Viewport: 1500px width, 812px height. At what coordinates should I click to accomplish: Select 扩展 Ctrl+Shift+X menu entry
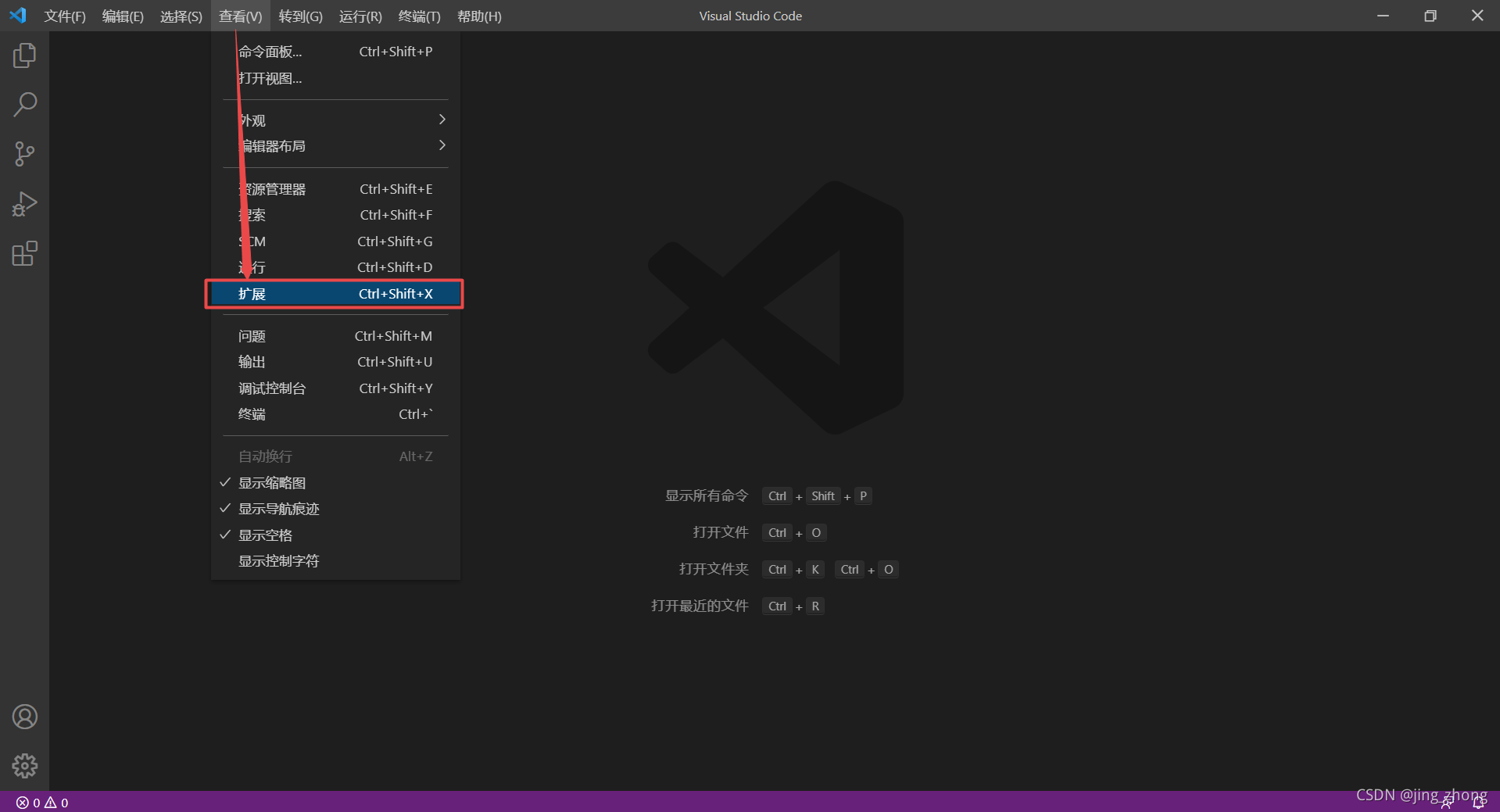[x=335, y=294]
